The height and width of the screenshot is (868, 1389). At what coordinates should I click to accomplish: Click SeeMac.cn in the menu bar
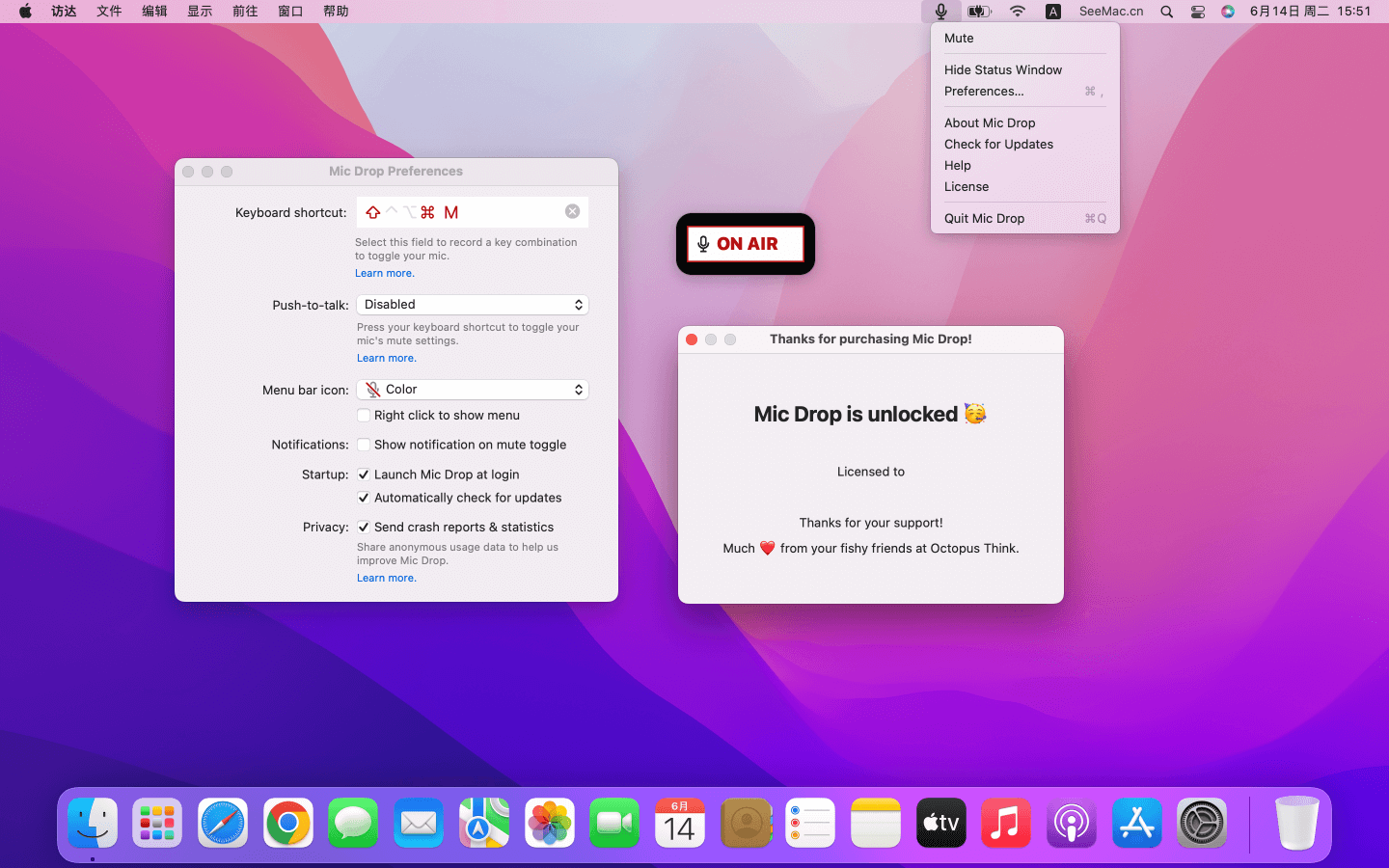click(1111, 12)
